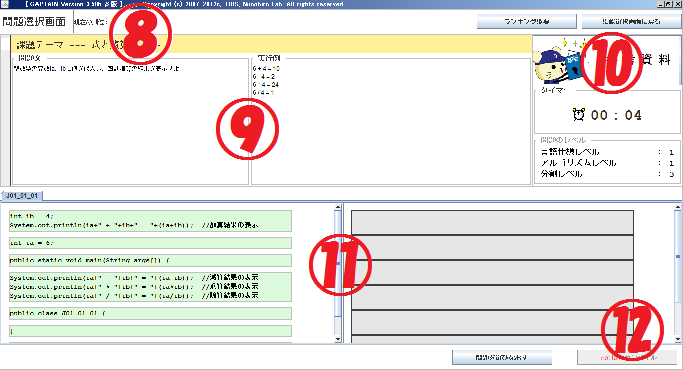Click the up arrow of the code fragments scrollbar
683x370 pixels.
pyautogui.click(x=338, y=207)
